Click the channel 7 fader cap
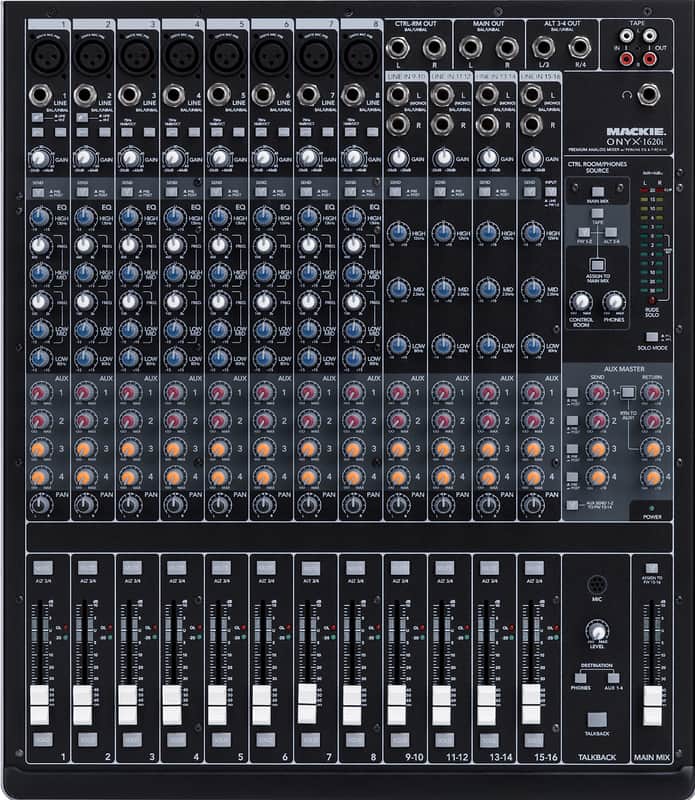The width and height of the screenshot is (695, 800). coord(307,703)
